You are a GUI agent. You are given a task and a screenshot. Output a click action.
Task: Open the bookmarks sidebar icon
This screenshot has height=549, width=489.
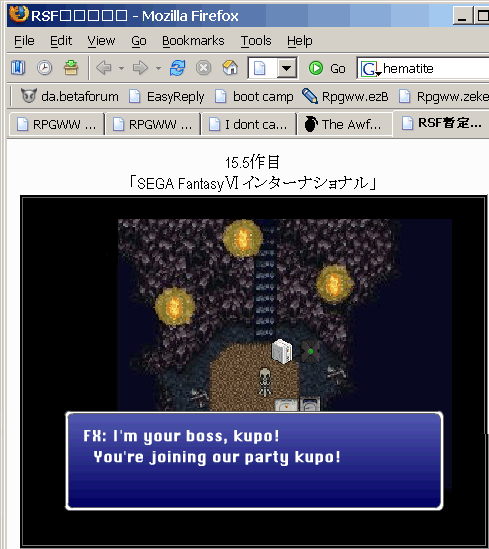click(x=18, y=68)
